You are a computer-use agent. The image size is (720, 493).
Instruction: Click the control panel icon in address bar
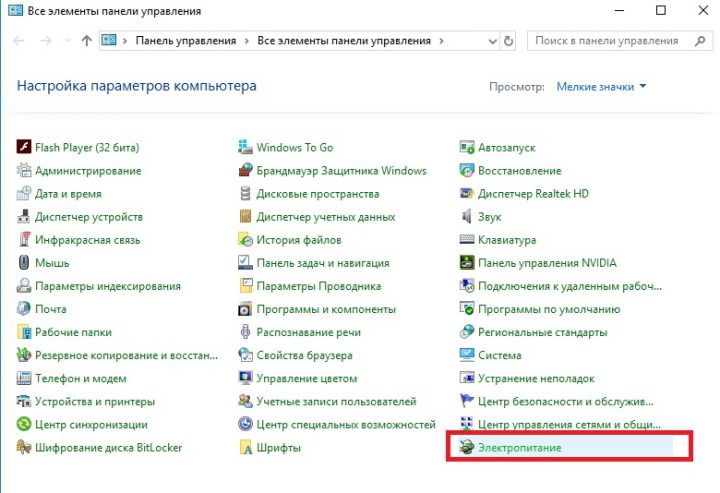coord(109,40)
